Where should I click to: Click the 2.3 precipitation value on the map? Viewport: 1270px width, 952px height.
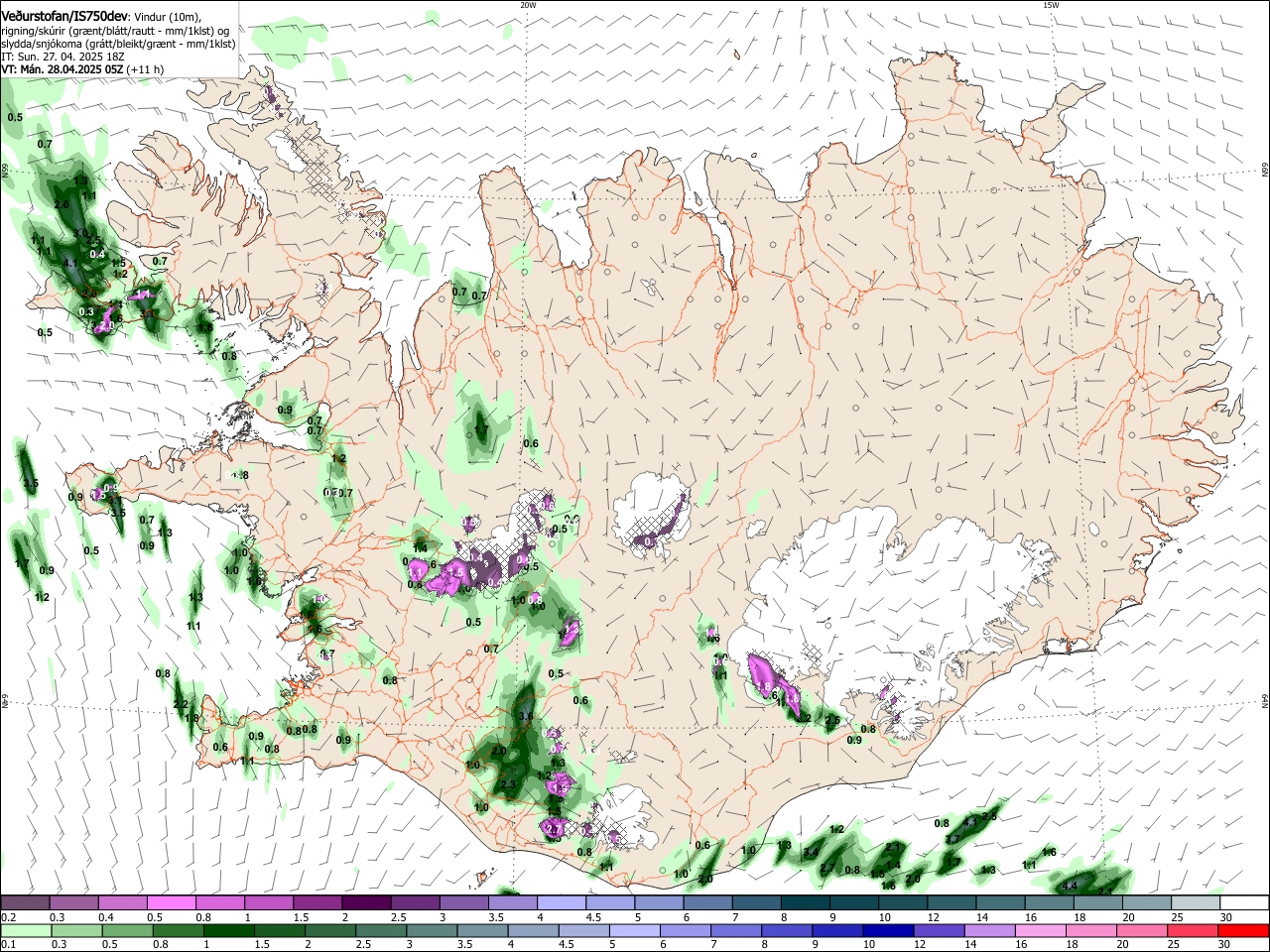(x=508, y=784)
